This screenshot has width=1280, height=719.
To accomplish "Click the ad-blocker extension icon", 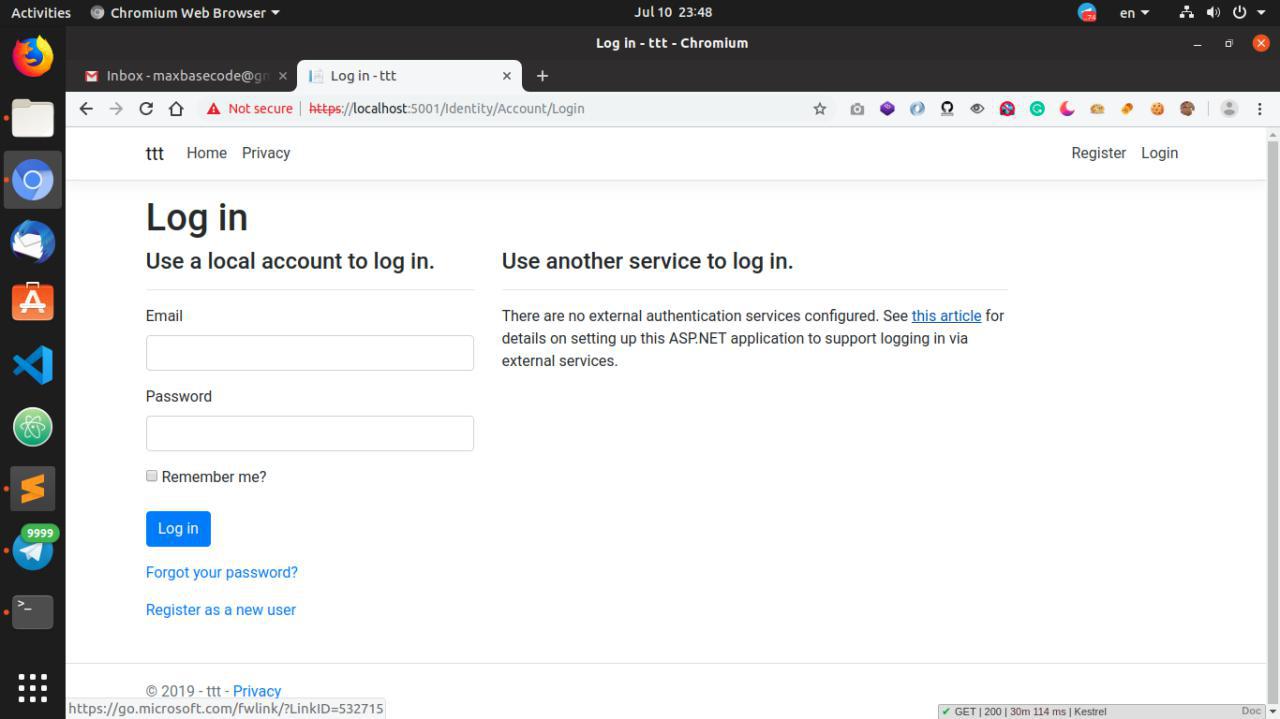I will point(1007,108).
